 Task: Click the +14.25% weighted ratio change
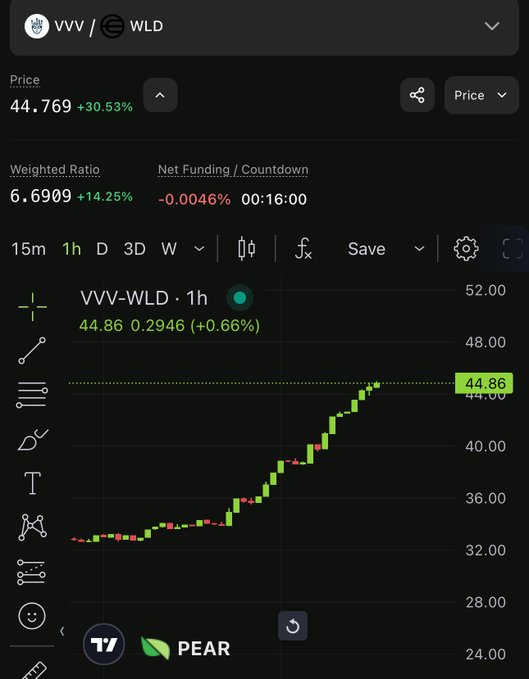(105, 197)
